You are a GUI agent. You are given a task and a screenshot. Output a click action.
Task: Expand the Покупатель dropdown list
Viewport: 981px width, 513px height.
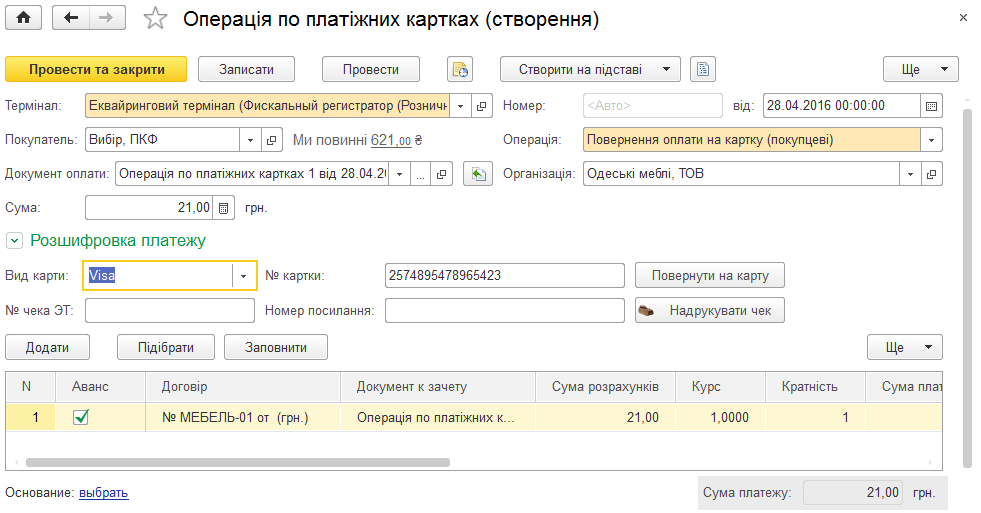tap(250, 140)
